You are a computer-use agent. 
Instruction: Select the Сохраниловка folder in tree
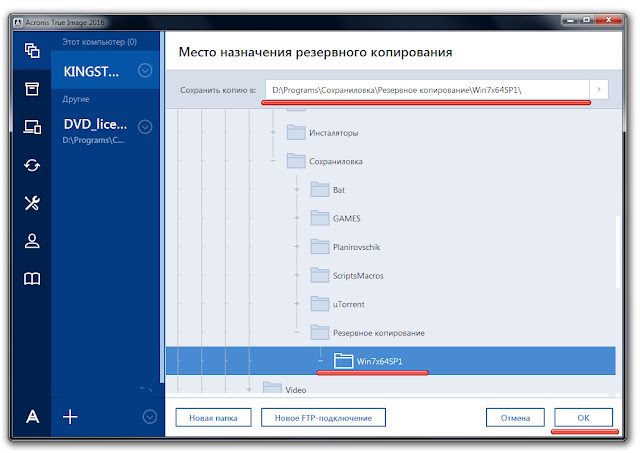pos(335,160)
